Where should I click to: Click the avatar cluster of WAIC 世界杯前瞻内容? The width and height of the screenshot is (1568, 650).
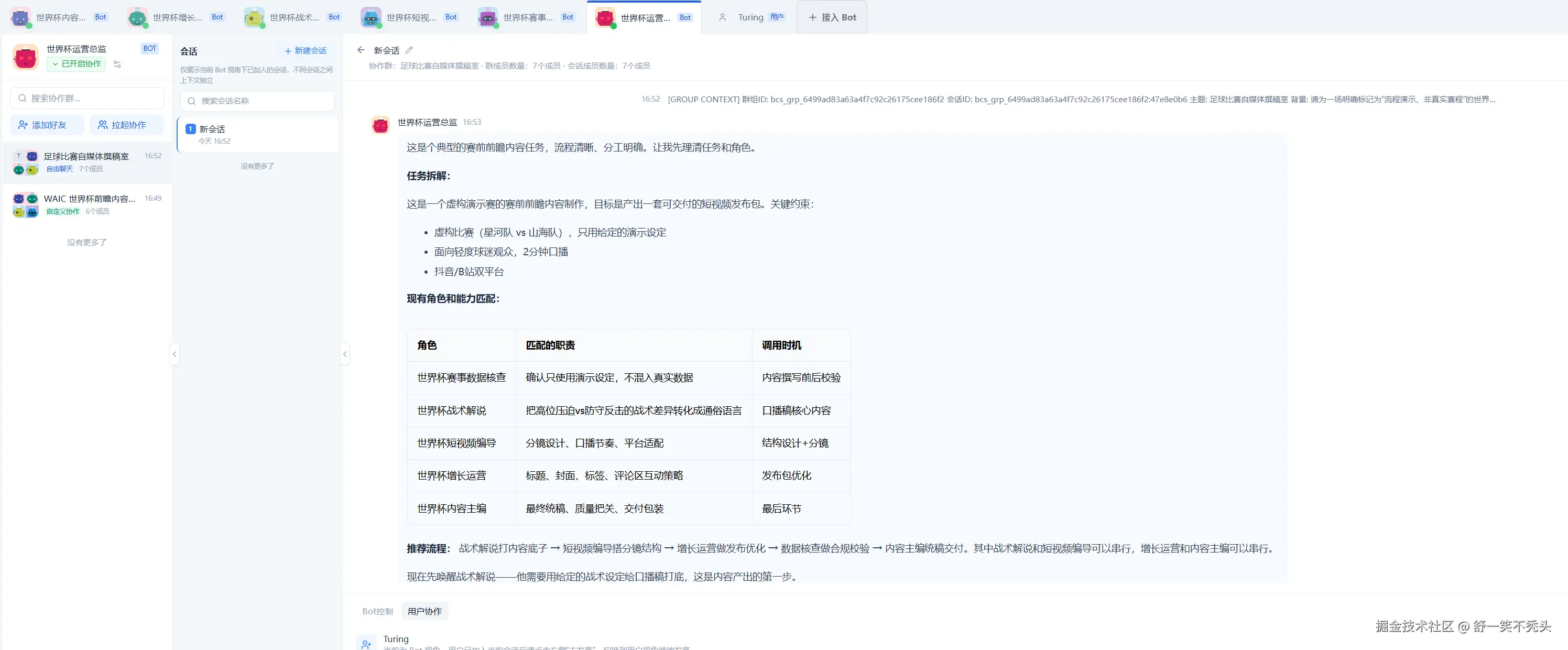(x=26, y=205)
